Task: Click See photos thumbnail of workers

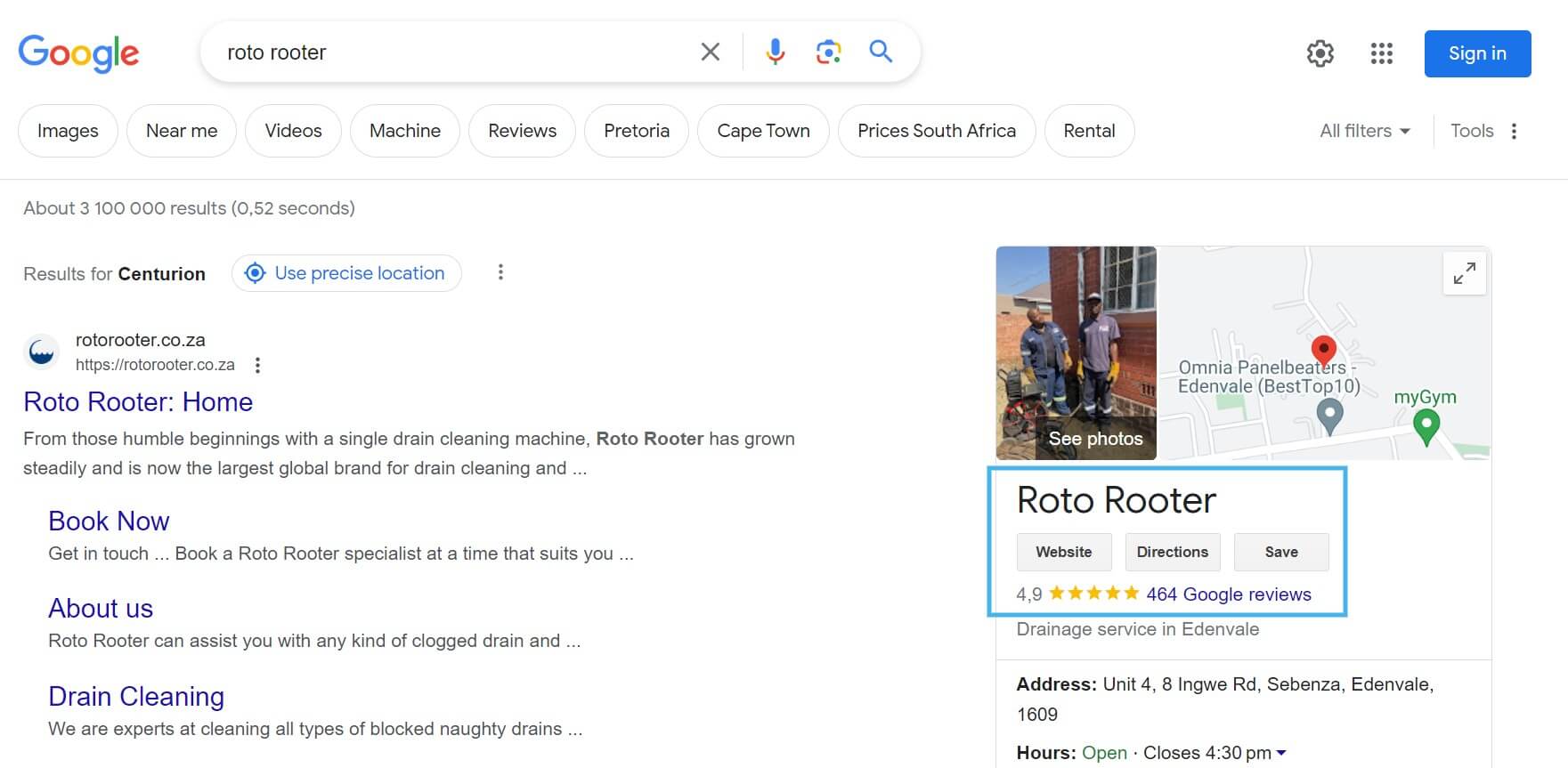Action: point(1076,353)
